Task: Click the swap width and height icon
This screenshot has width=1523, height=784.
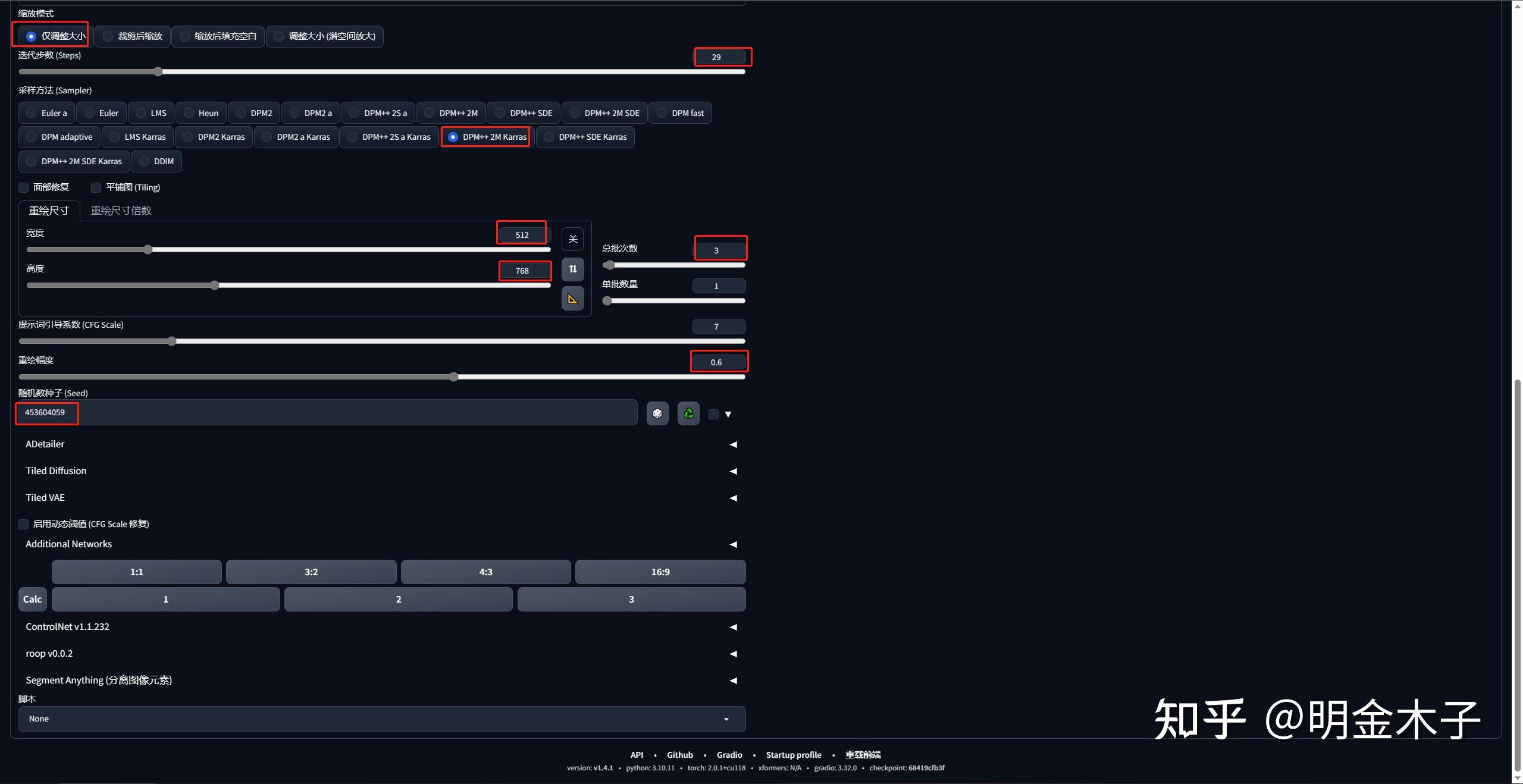Action: [573, 269]
